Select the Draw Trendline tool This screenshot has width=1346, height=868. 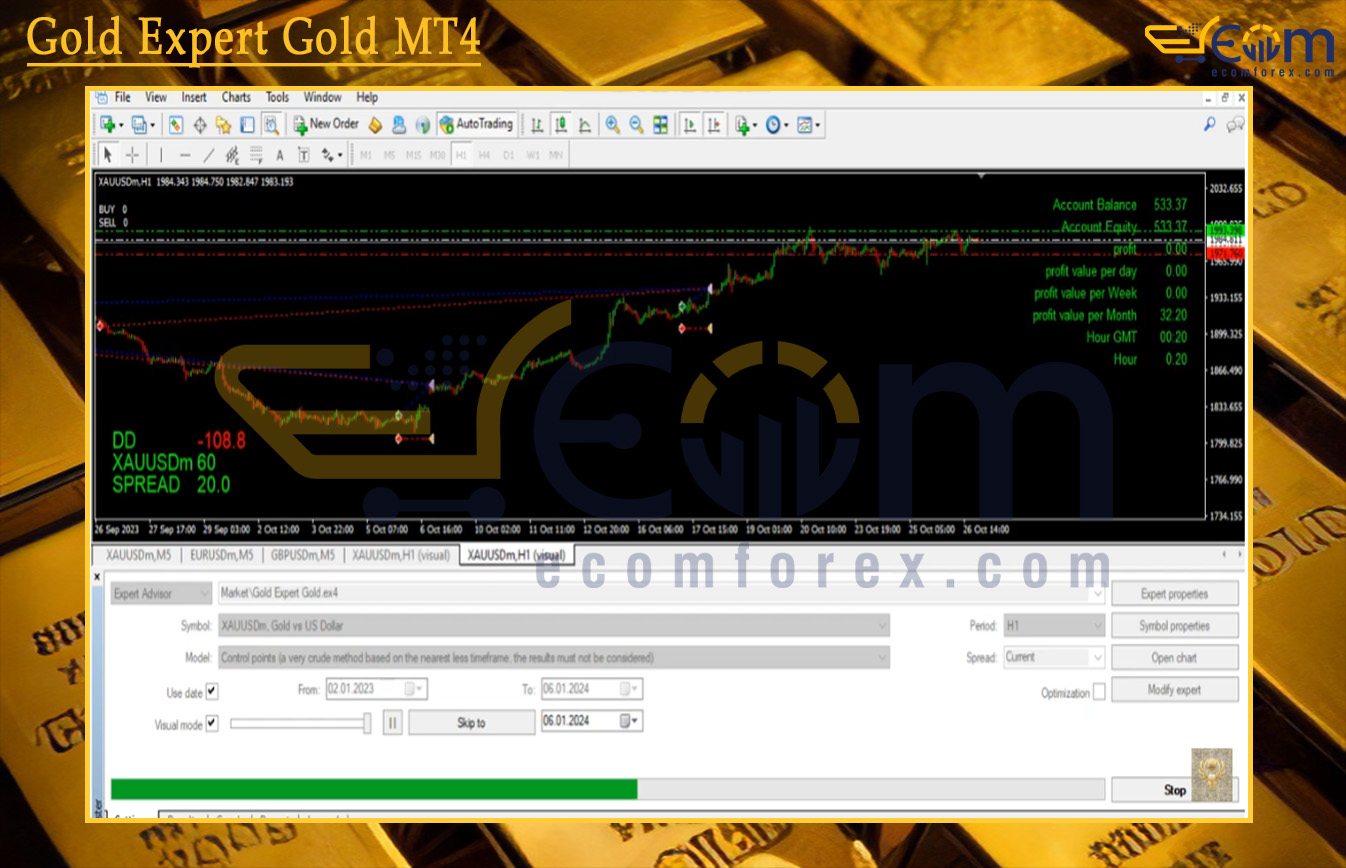point(209,155)
